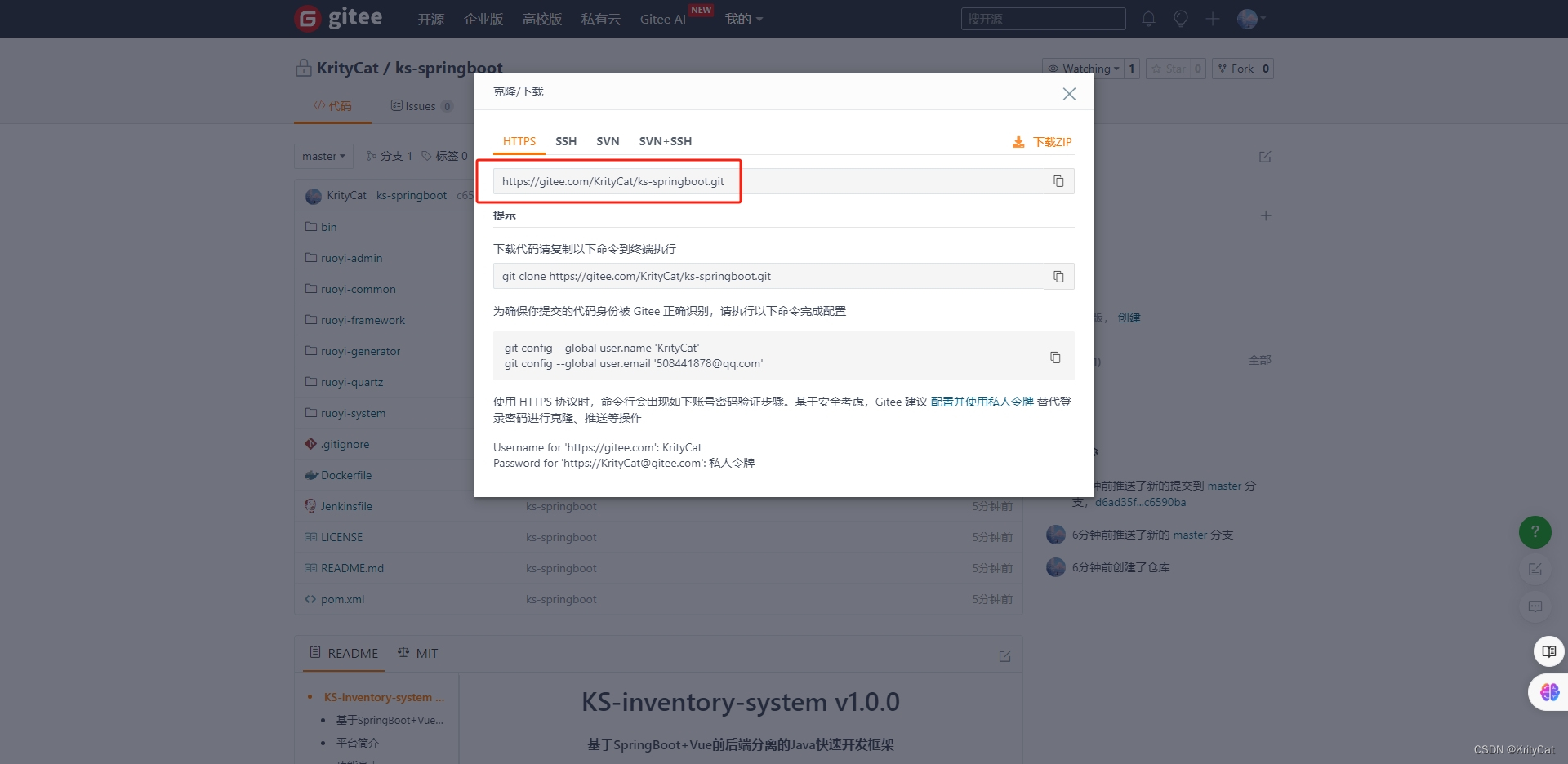Click the lightbulb icon in header

(x=1180, y=19)
